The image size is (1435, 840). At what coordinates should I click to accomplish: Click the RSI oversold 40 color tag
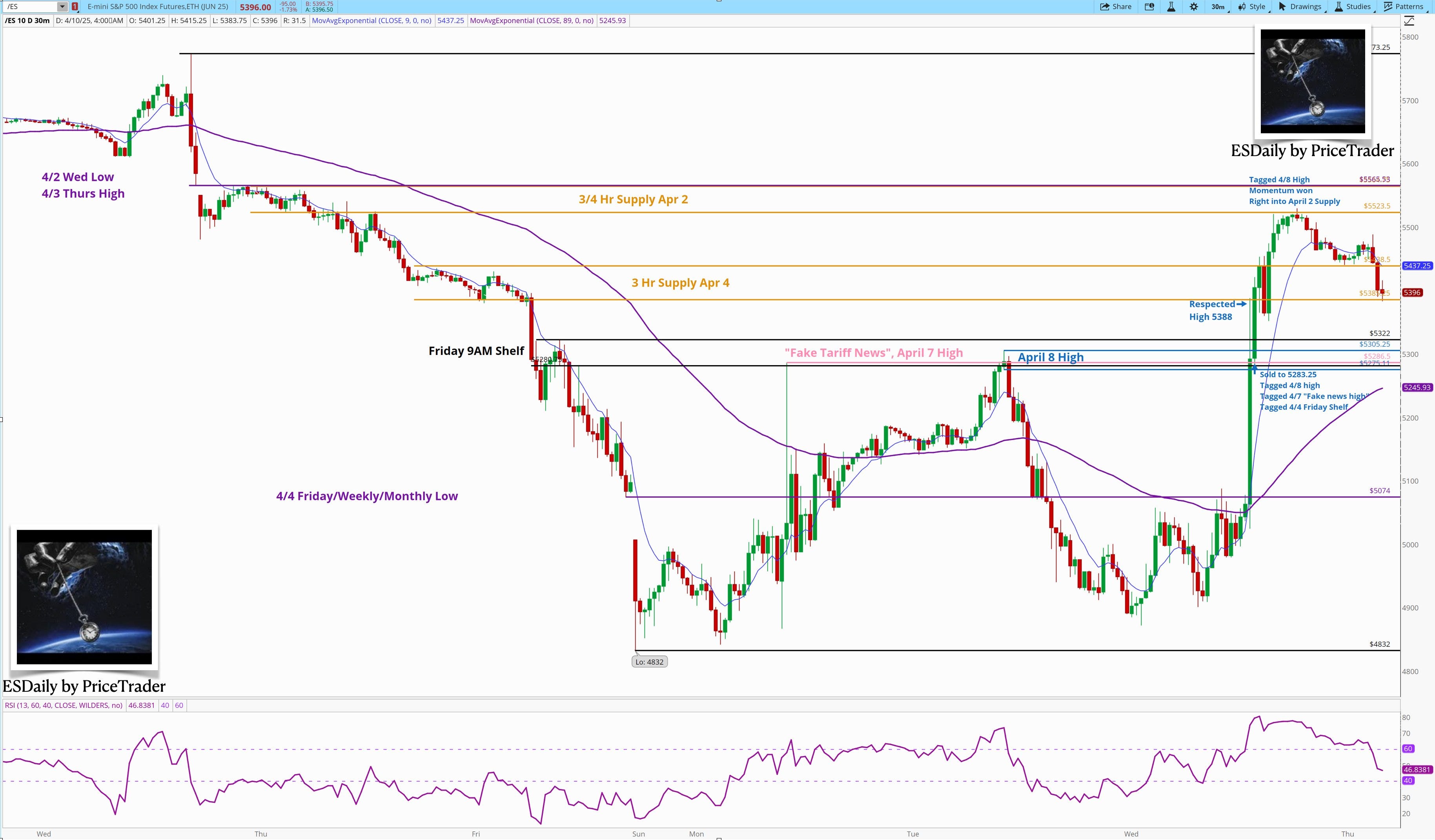coord(165,705)
